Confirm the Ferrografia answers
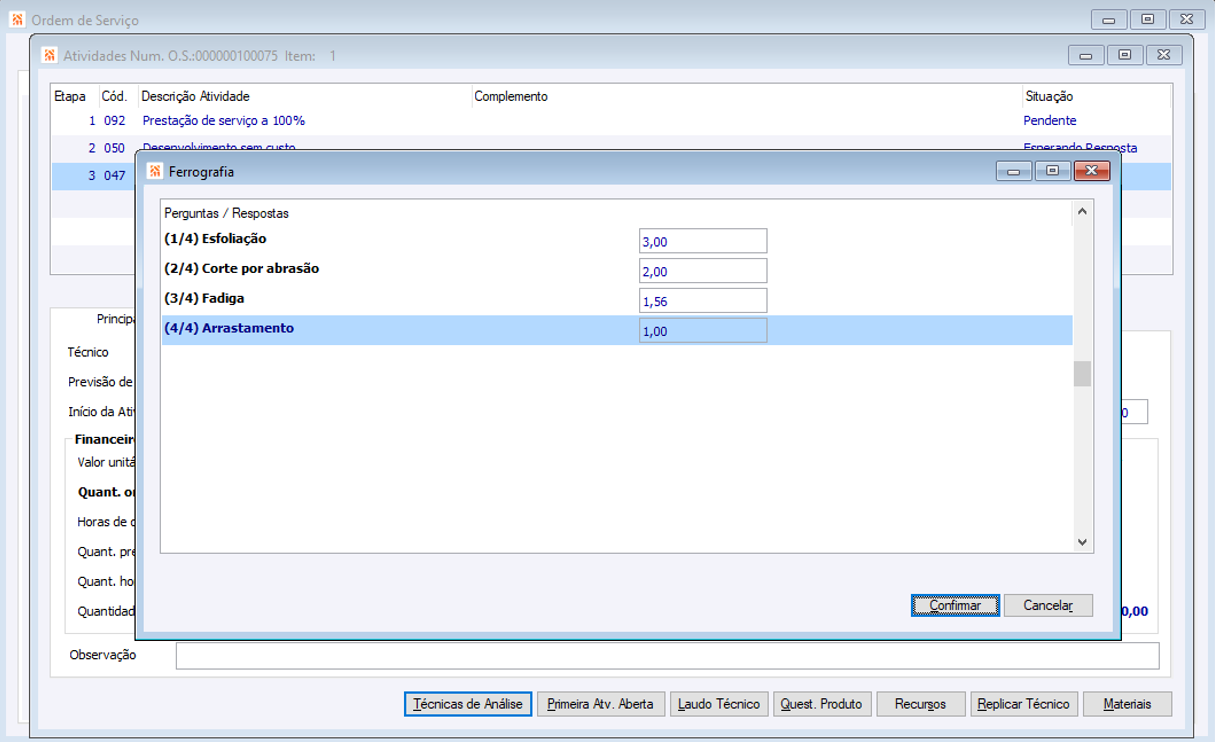The width and height of the screenshot is (1215, 742). point(955,605)
